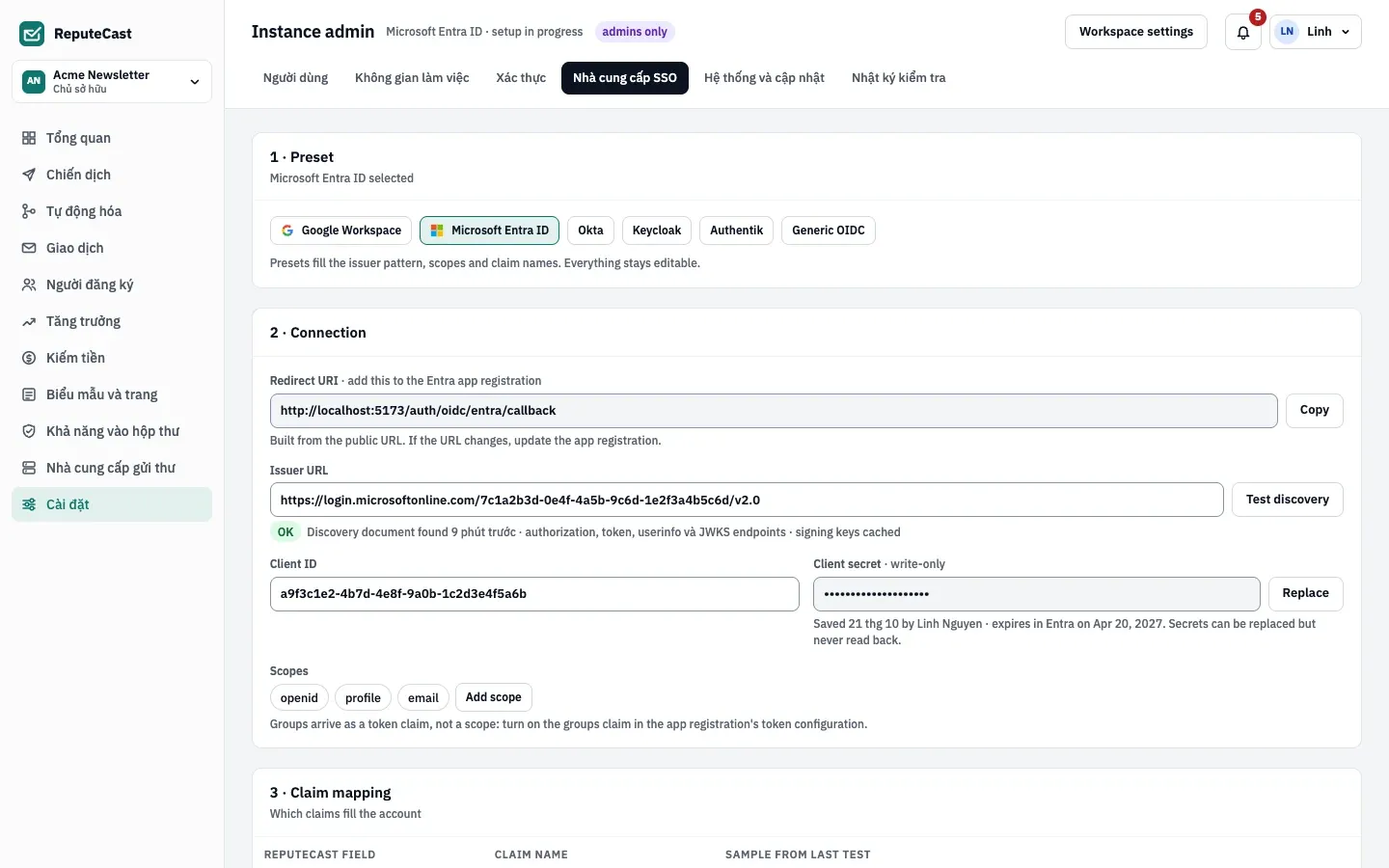Choose the Google Workspace preset
Screen dimensions: 1389x868
click(341, 231)
